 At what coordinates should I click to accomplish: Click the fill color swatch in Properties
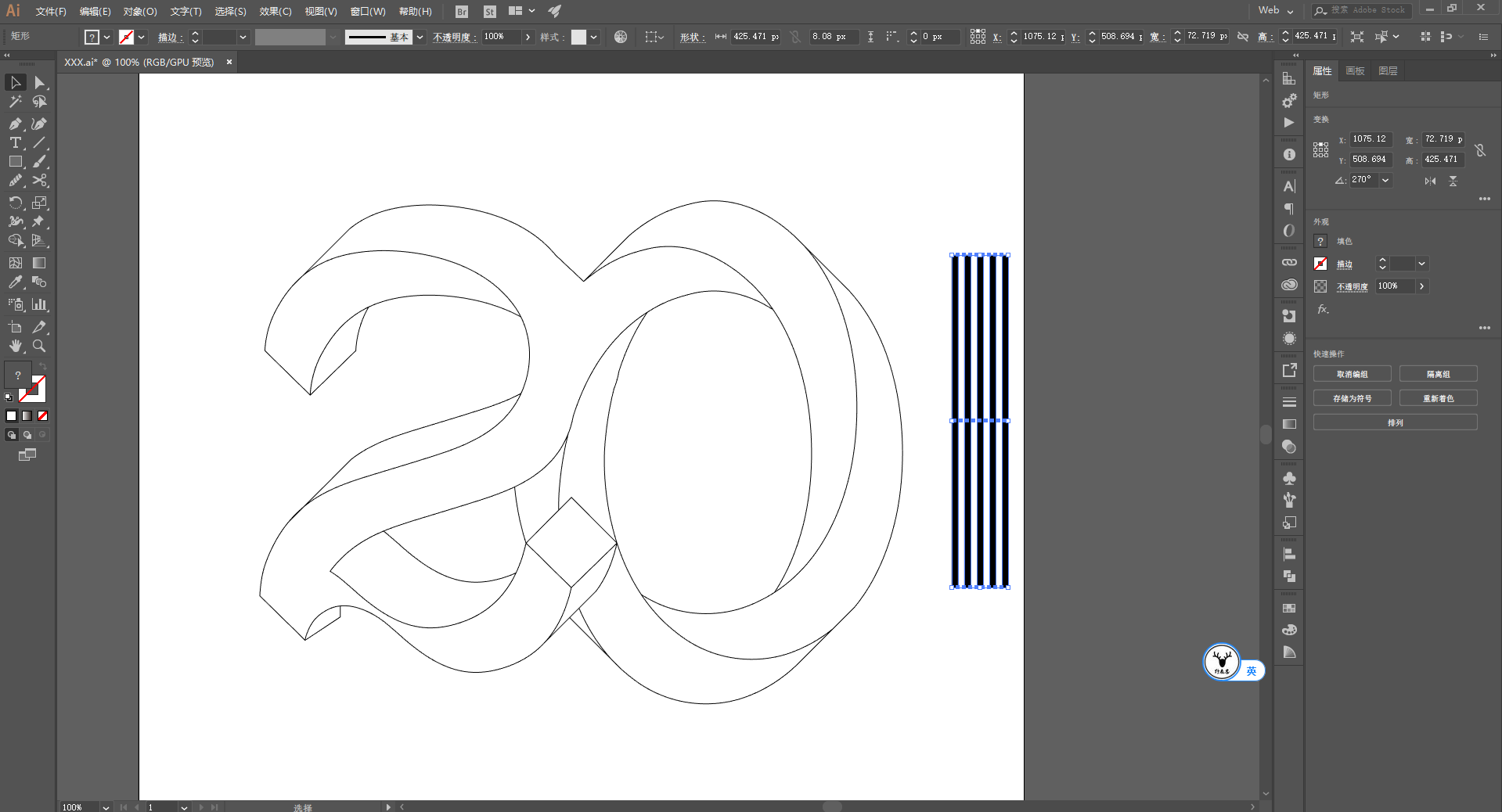pos(1320,241)
